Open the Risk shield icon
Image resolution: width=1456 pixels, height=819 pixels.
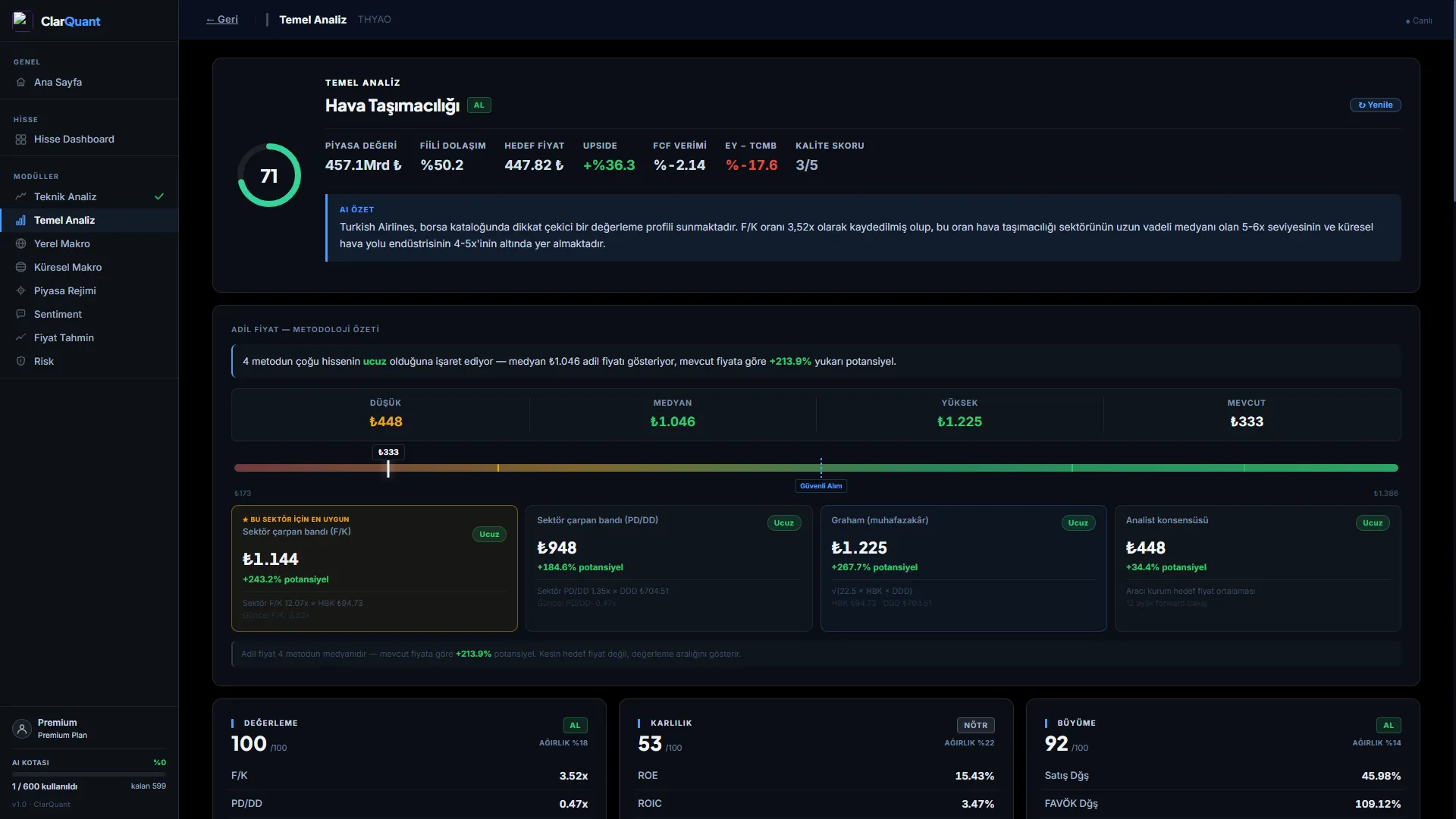click(20, 361)
